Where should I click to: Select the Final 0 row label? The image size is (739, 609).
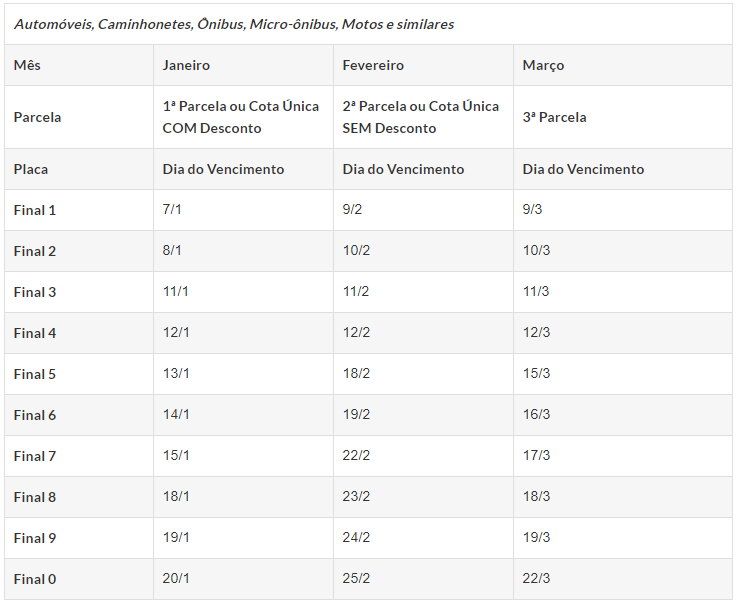[35, 579]
